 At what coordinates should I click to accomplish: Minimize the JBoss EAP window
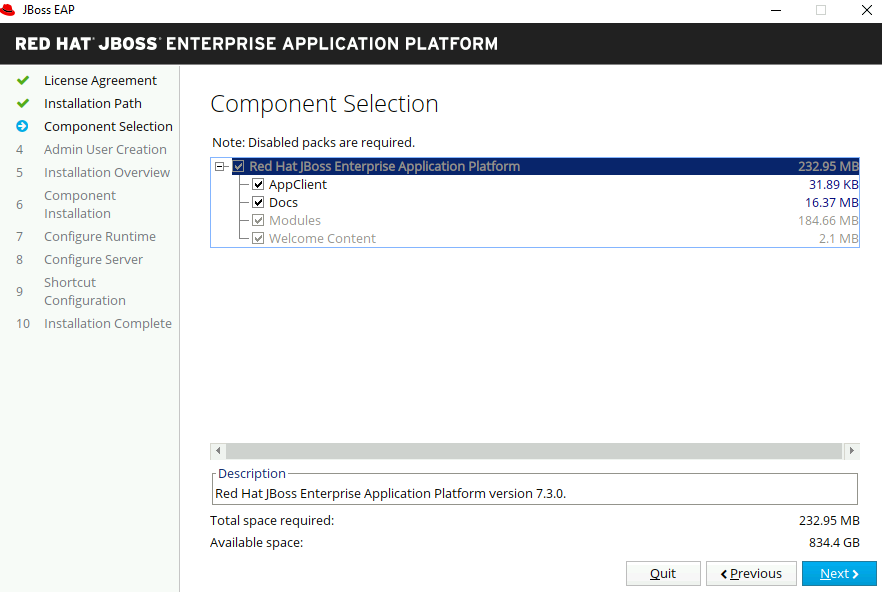pos(776,10)
